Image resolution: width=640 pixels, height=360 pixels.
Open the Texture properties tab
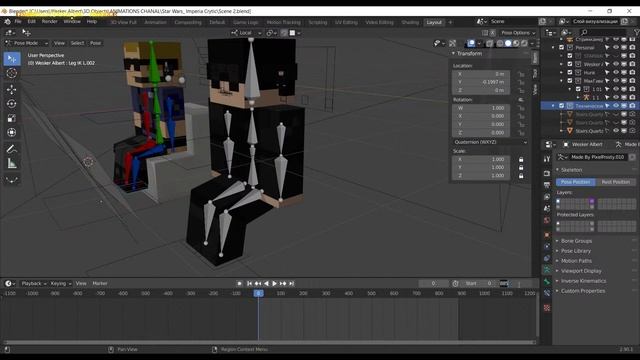[x=547, y=308]
